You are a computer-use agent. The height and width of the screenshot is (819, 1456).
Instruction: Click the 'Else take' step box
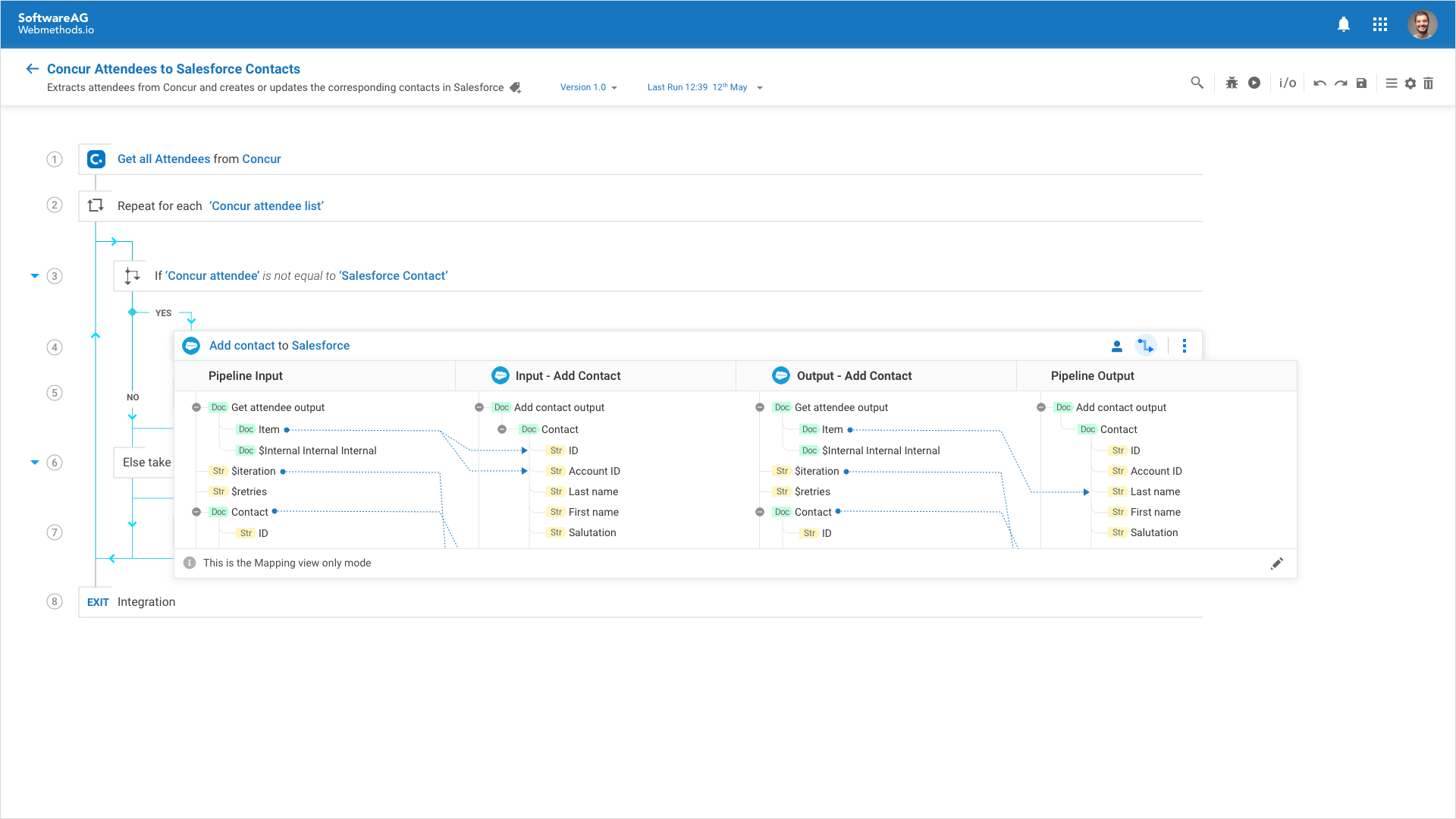144,463
